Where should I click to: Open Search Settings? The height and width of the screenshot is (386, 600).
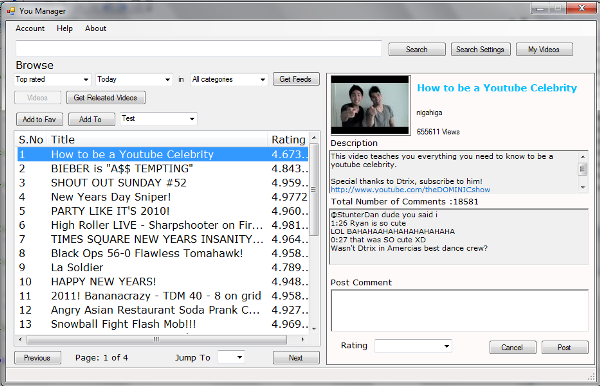pos(480,49)
